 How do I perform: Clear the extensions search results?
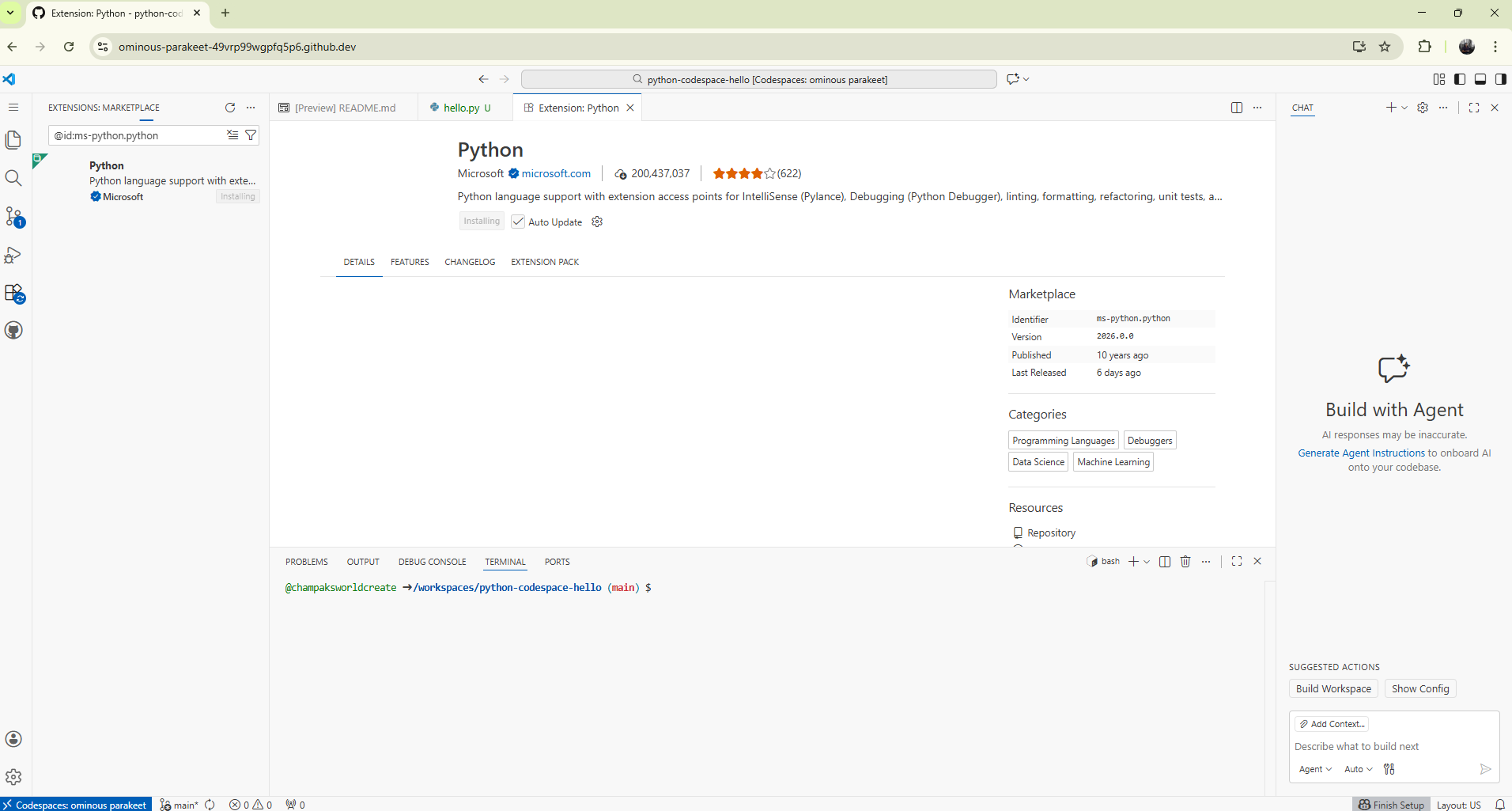pyautogui.click(x=232, y=135)
